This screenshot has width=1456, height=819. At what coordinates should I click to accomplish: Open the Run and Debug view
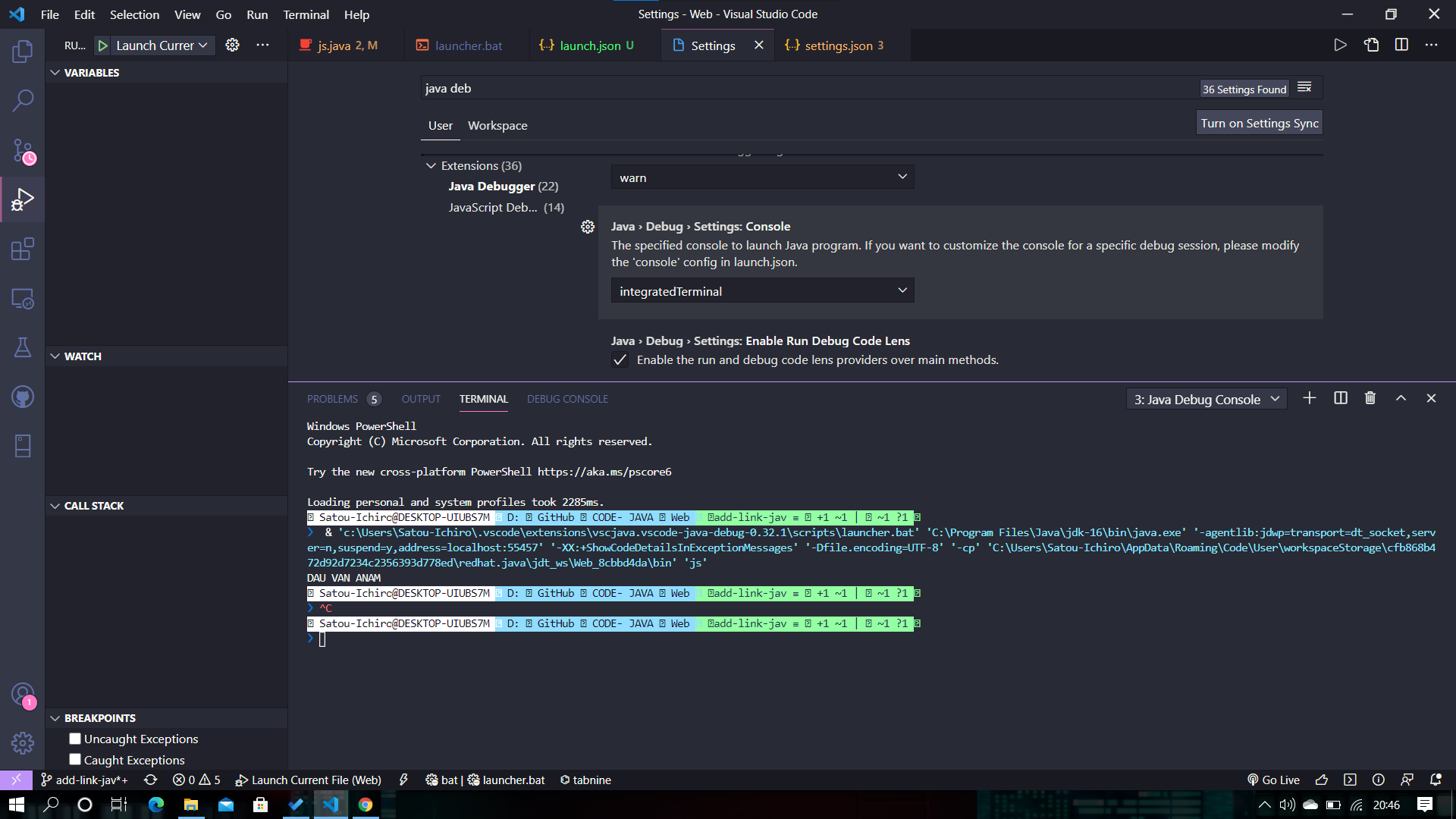23,200
